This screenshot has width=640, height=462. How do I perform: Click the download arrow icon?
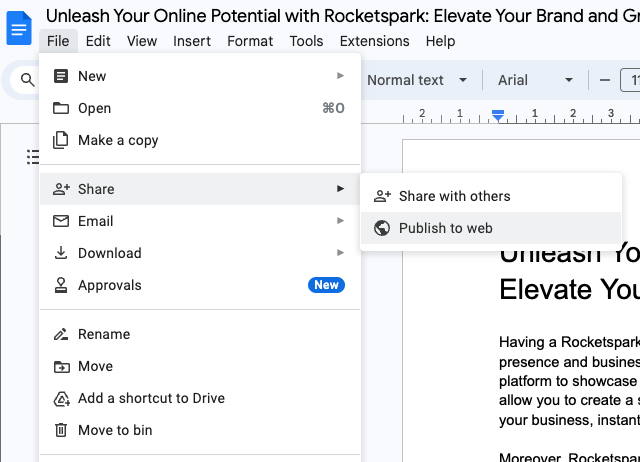pos(61,253)
